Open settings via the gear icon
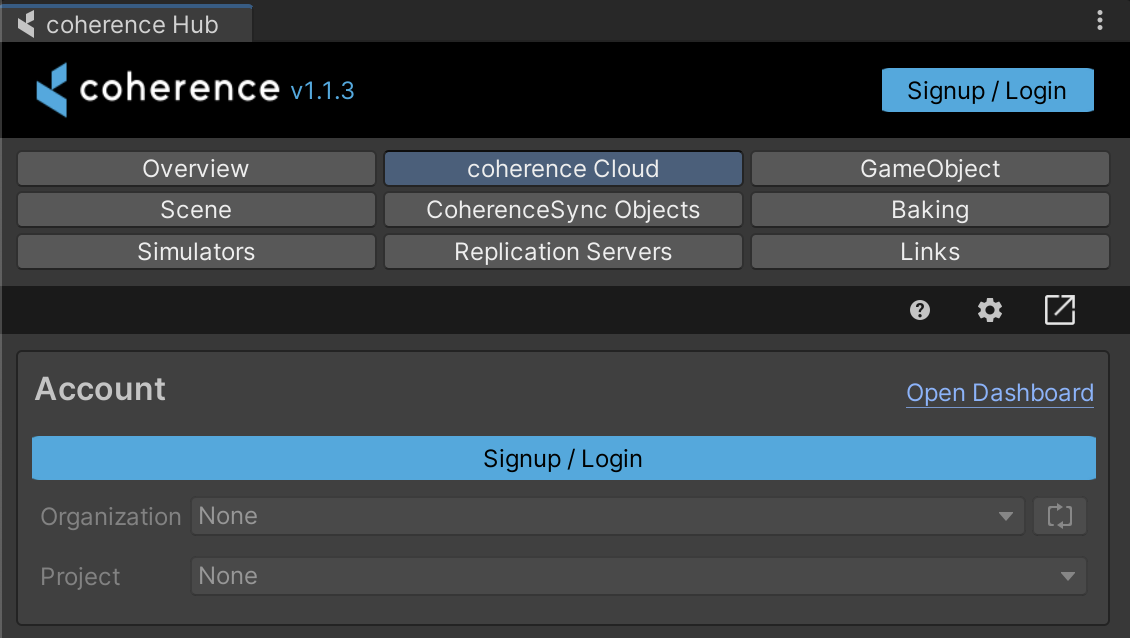 (990, 310)
